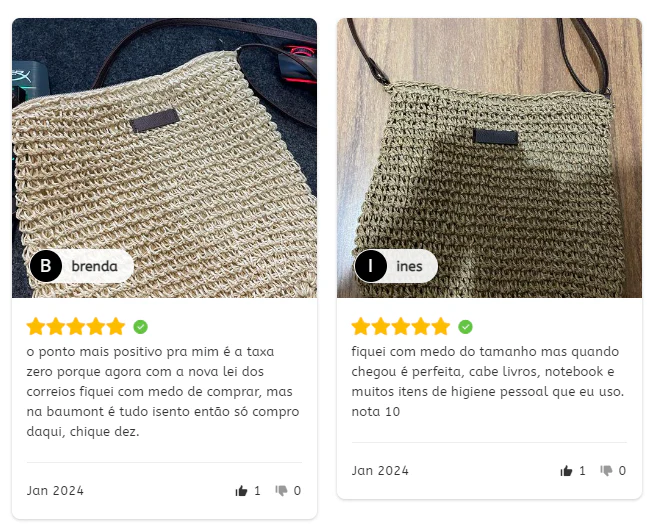Click brenda's review text about taxa zero
The image size is (647, 526).
coord(163,392)
